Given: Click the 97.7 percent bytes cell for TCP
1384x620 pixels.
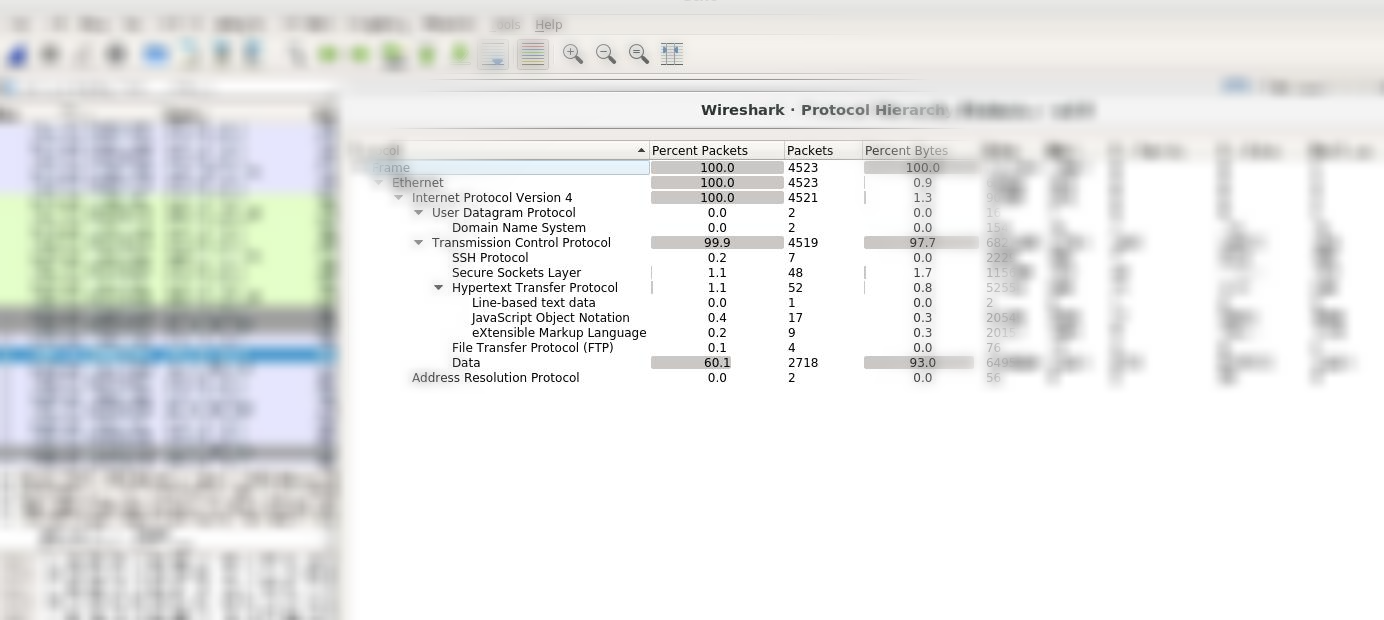Looking at the screenshot, I should 921,243.
